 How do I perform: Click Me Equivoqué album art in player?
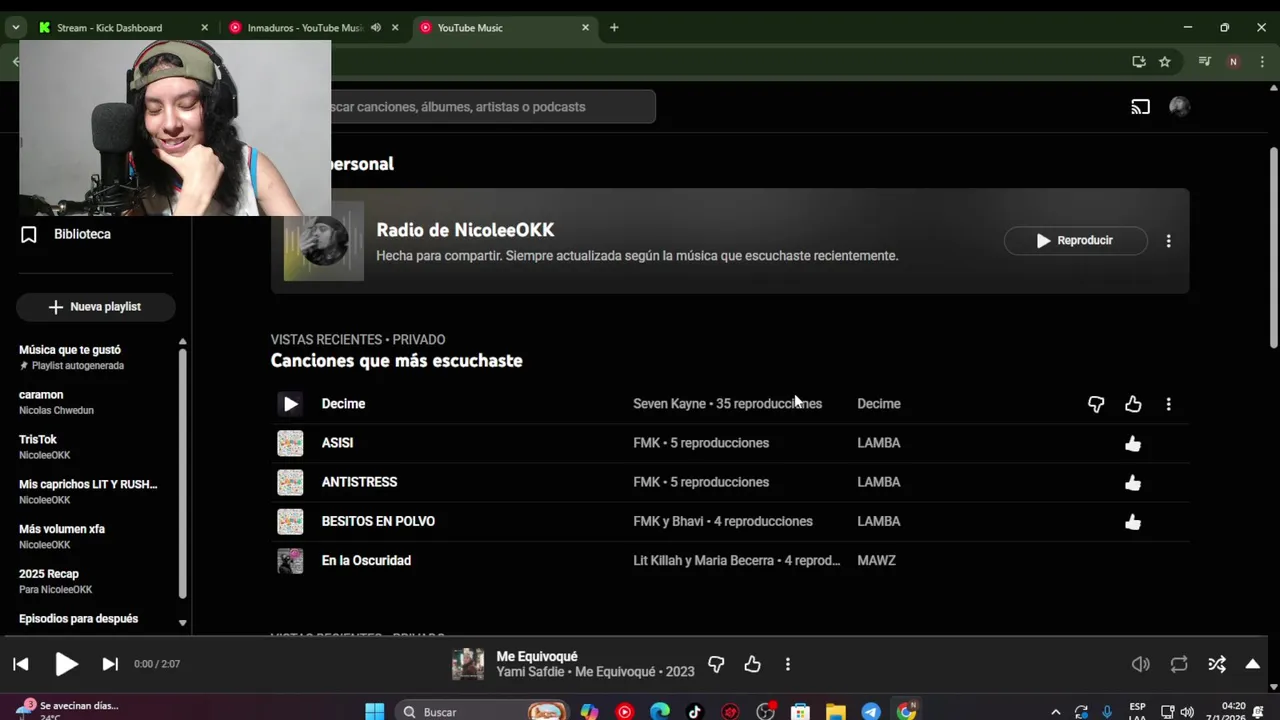click(468, 664)
